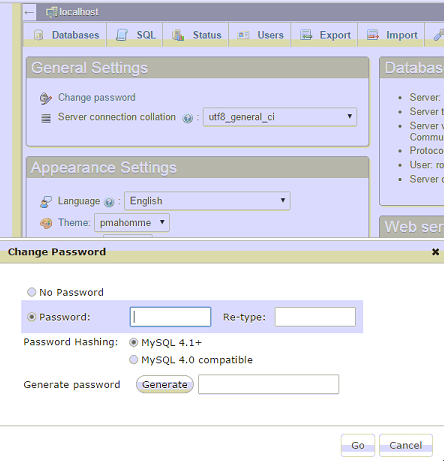Choose MySQL 4.1+ password hashing
Viewport: 444px width, 461px height.
click(133, 342)
